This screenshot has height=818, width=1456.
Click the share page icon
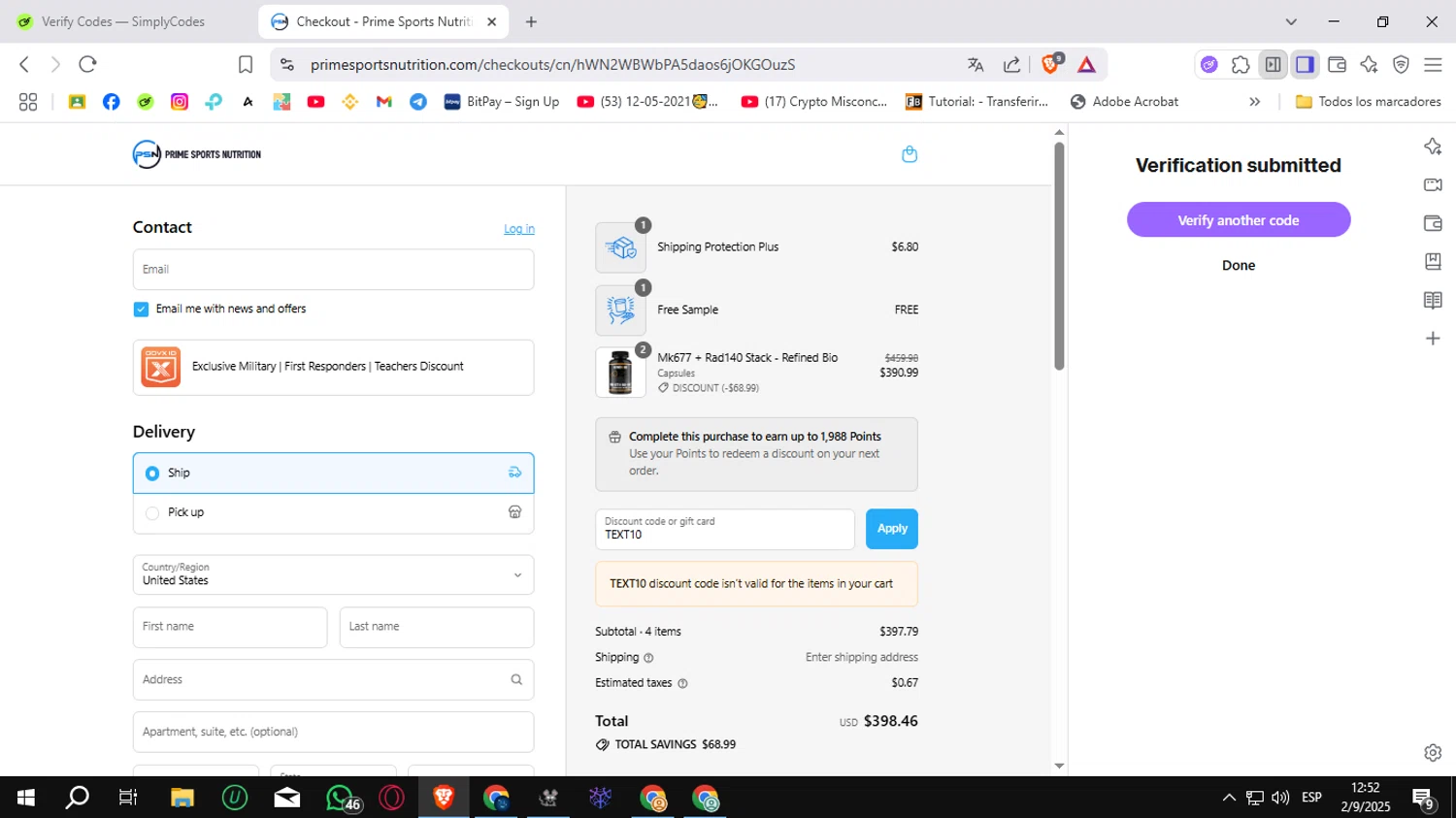[1011, 65]
